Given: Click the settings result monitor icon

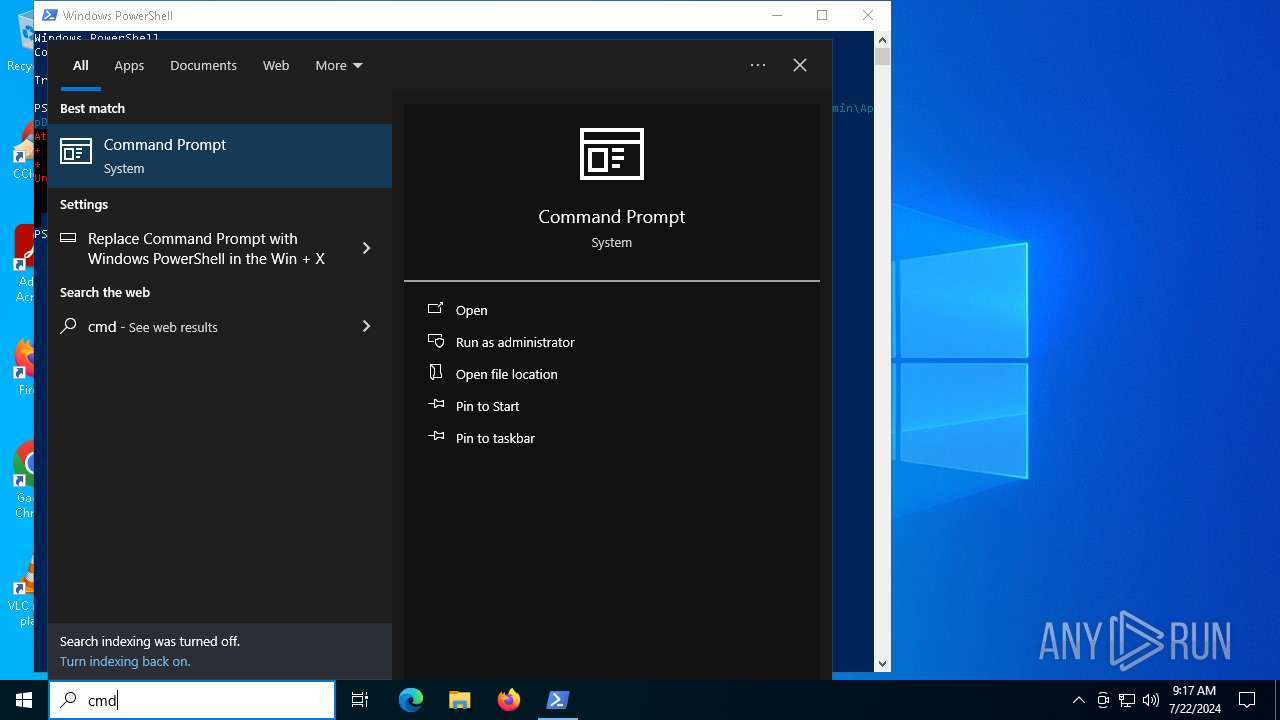Looking at the screenshot, I should coord(68,238).
